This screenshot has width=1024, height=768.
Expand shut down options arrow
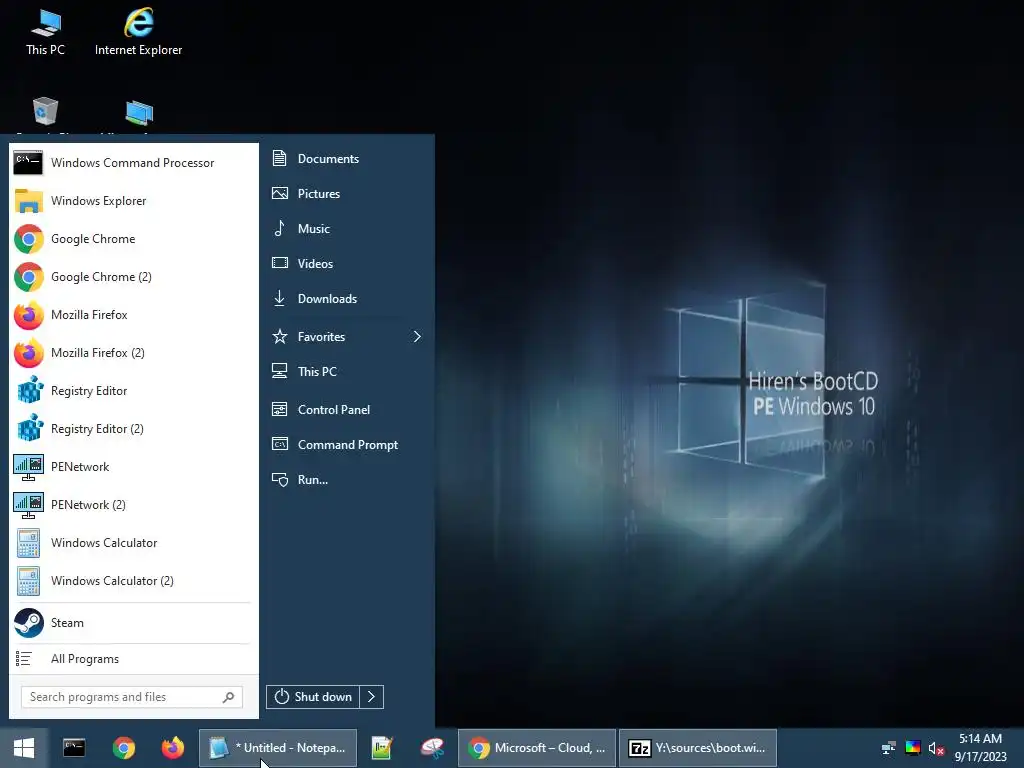point(372,697)
